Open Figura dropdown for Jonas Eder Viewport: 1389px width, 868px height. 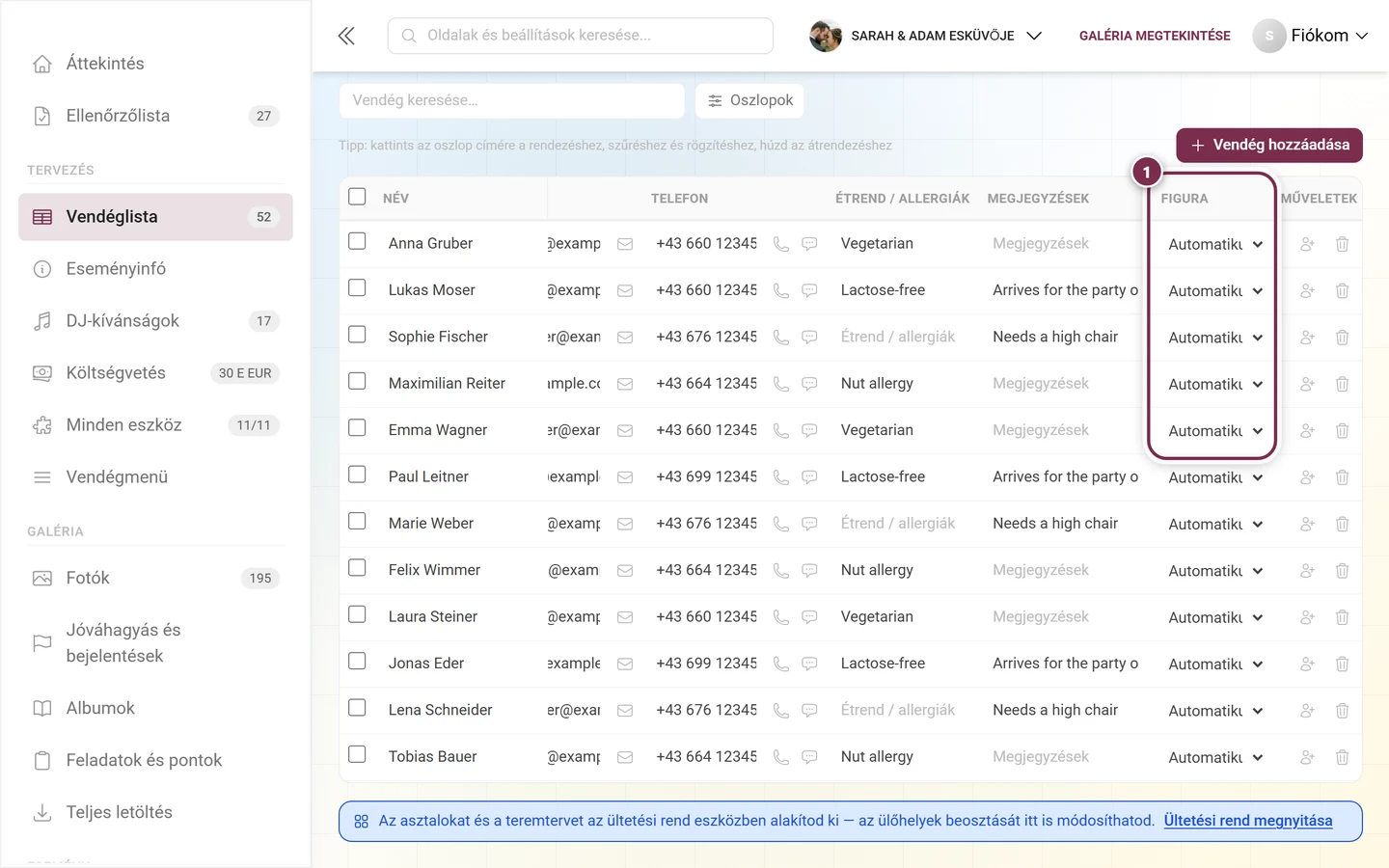pyautogui.click(x=1214, y=664)
